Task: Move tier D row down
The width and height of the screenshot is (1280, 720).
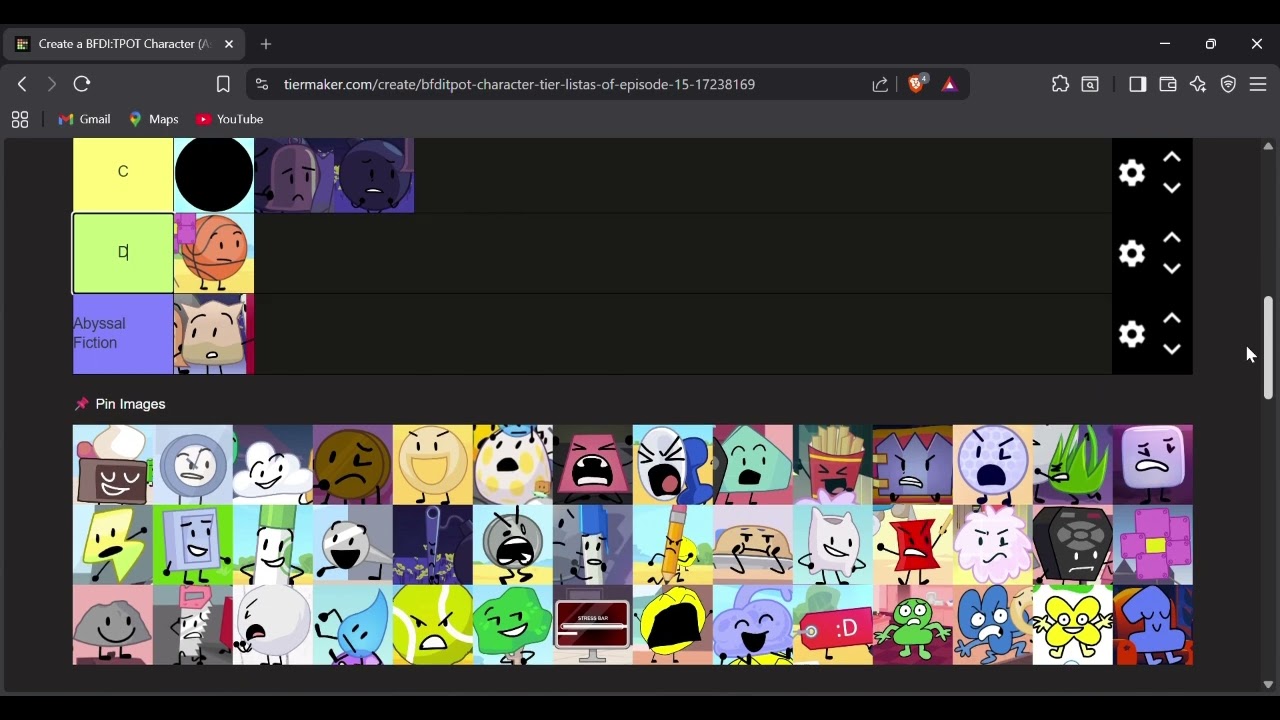Action: 1172,268
